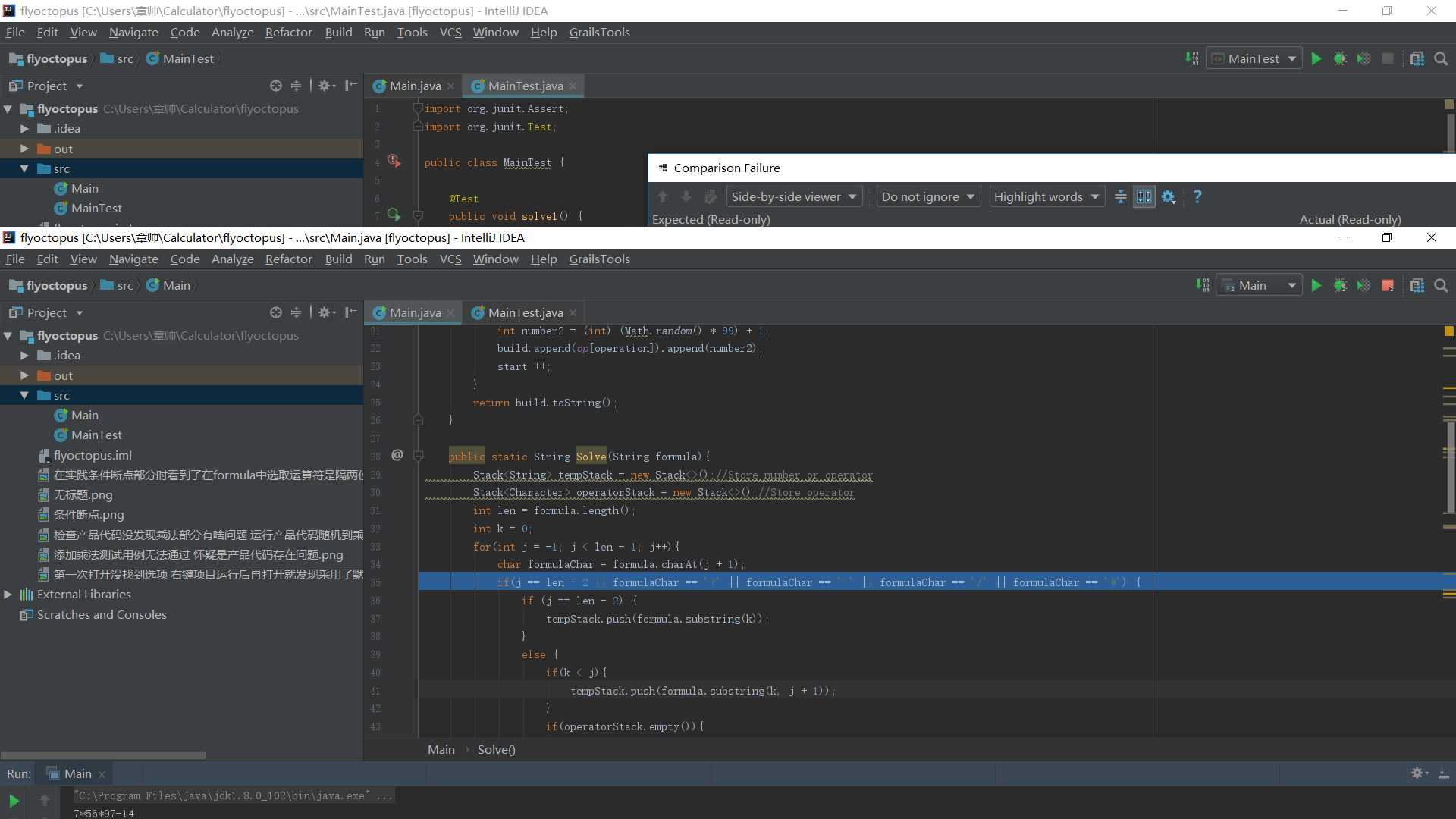Open the Do not ignore dropdown
Image resolution: width=1456 pixels, height=819 pixels.
[x=928, y=197]
